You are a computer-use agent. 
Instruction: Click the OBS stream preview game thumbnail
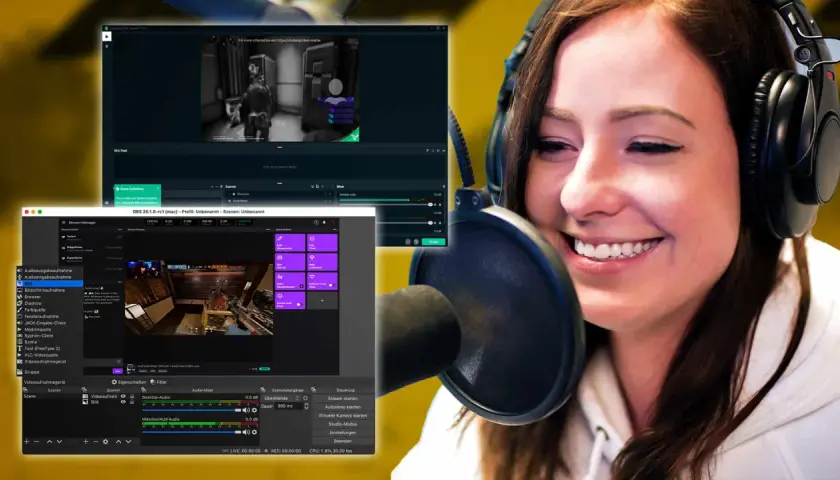(199, 298)
